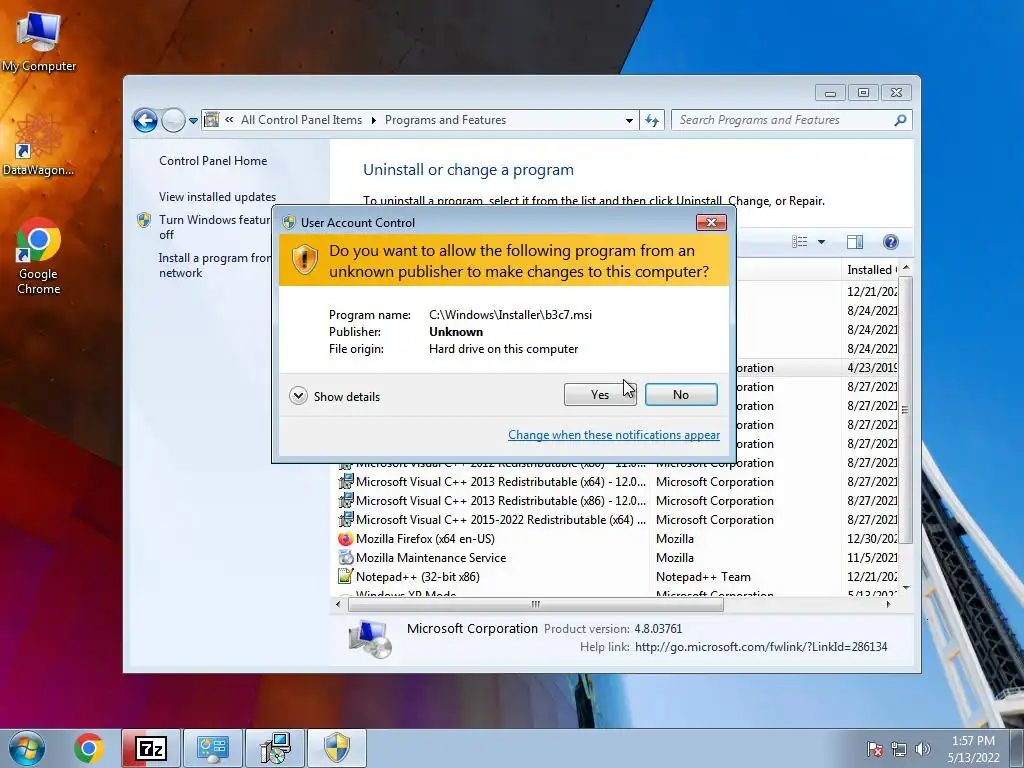Click the Mozilla Maintenance Service icon

pos(345,558)
